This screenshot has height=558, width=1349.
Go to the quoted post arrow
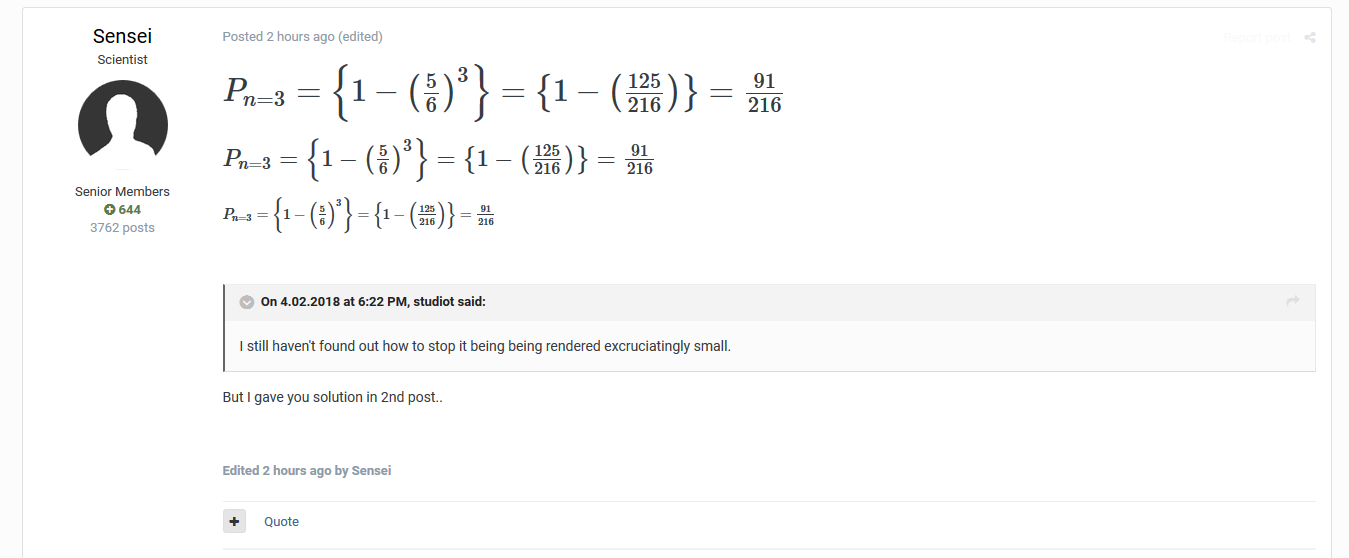coord(1292,301)
